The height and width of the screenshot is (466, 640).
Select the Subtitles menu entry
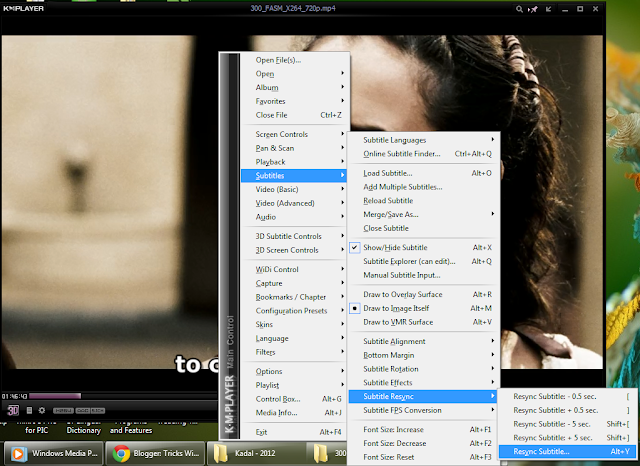(294, 176)
